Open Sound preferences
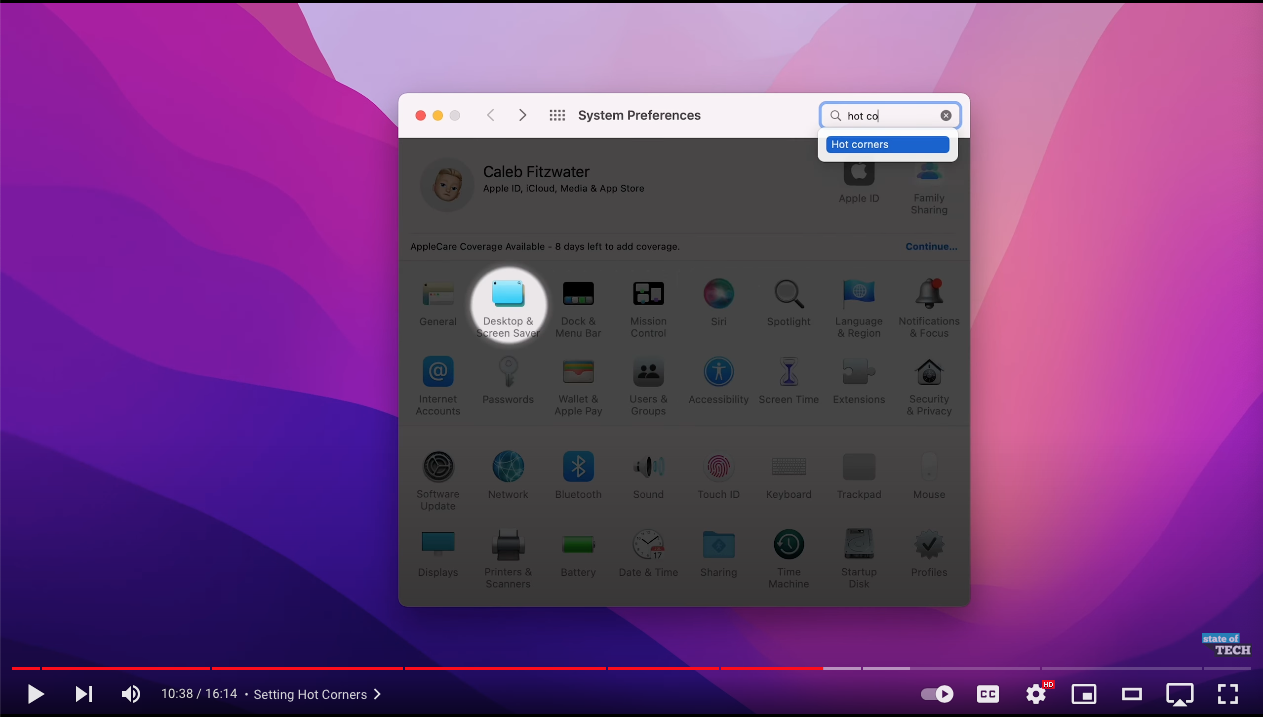 click(648, 467)
